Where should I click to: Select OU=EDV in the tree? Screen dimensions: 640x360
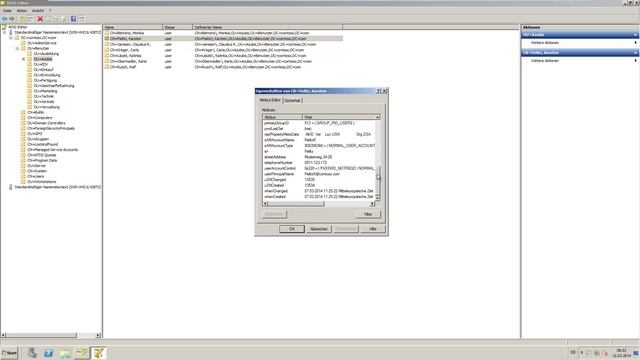(x=40, y=64)
